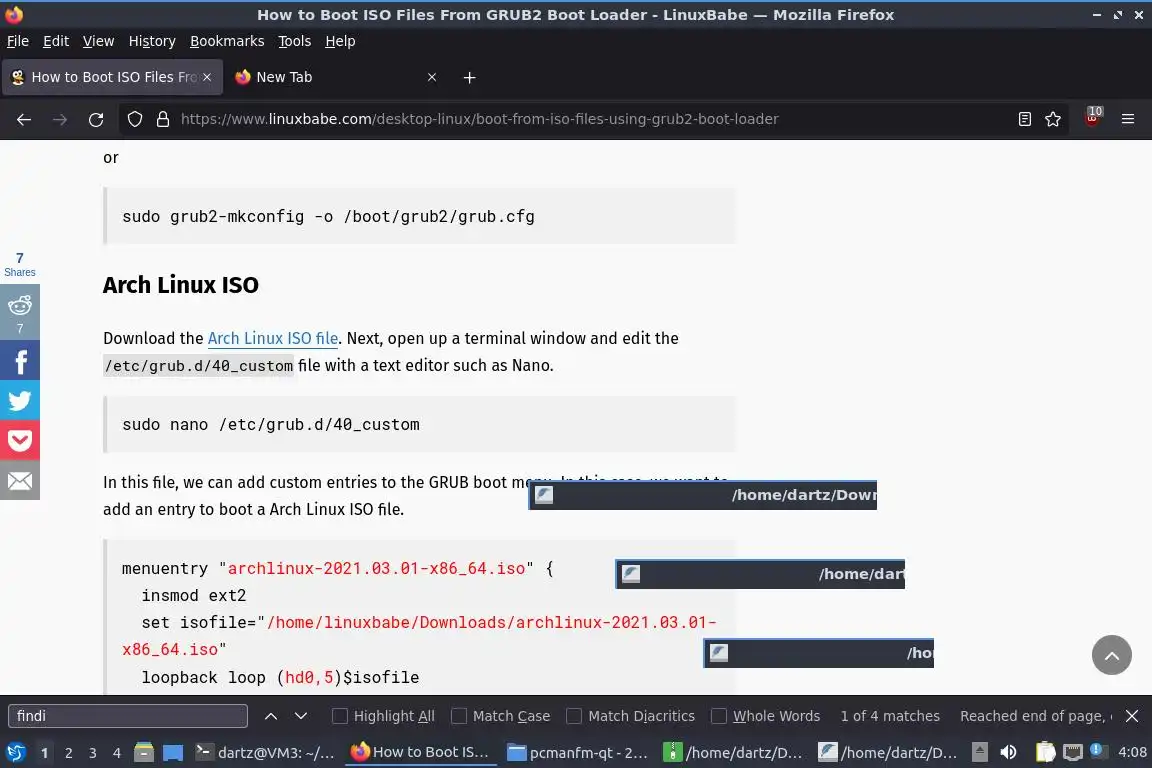Open dartz@VM3 terminal in taskbar
Viewport: 1152px width, 768px height.
[265, 752]
